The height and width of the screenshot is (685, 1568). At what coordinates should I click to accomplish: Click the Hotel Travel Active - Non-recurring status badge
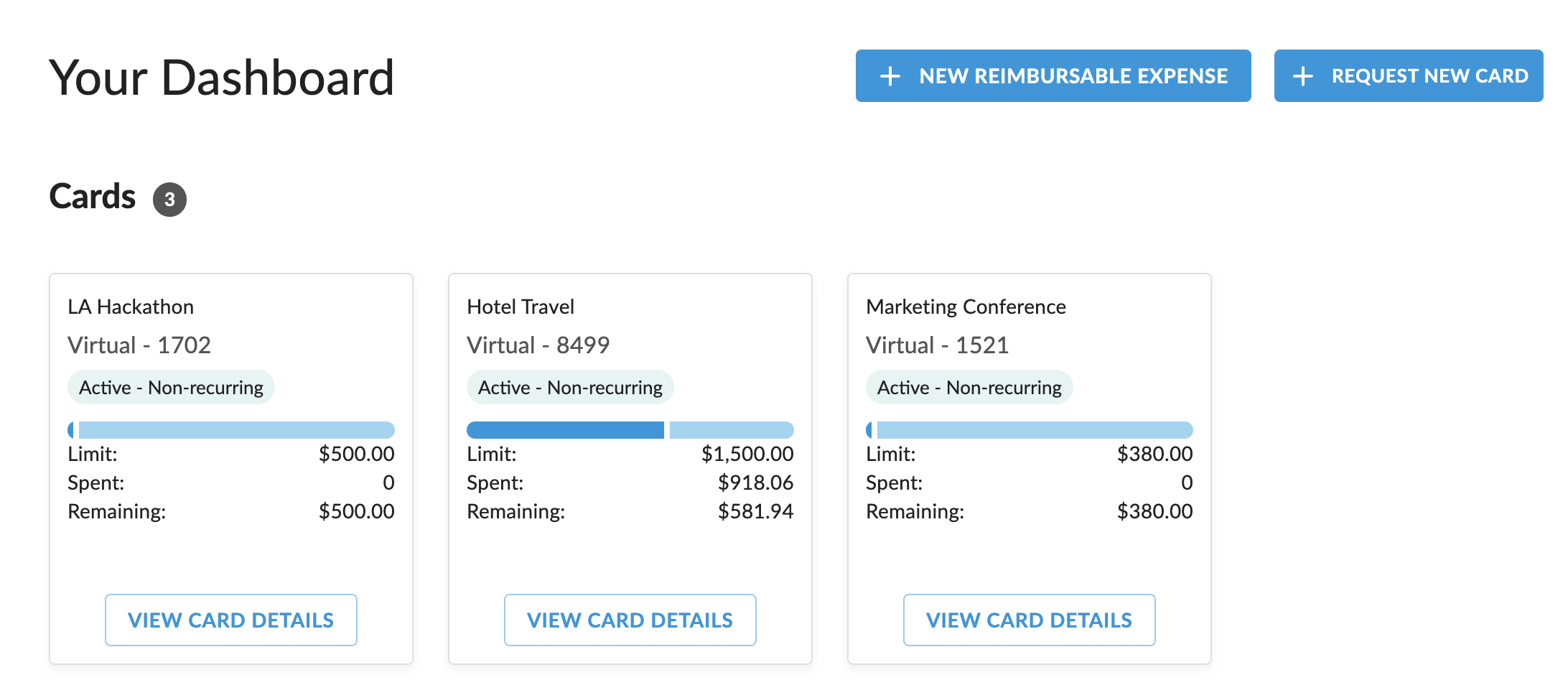coord(570,388)
